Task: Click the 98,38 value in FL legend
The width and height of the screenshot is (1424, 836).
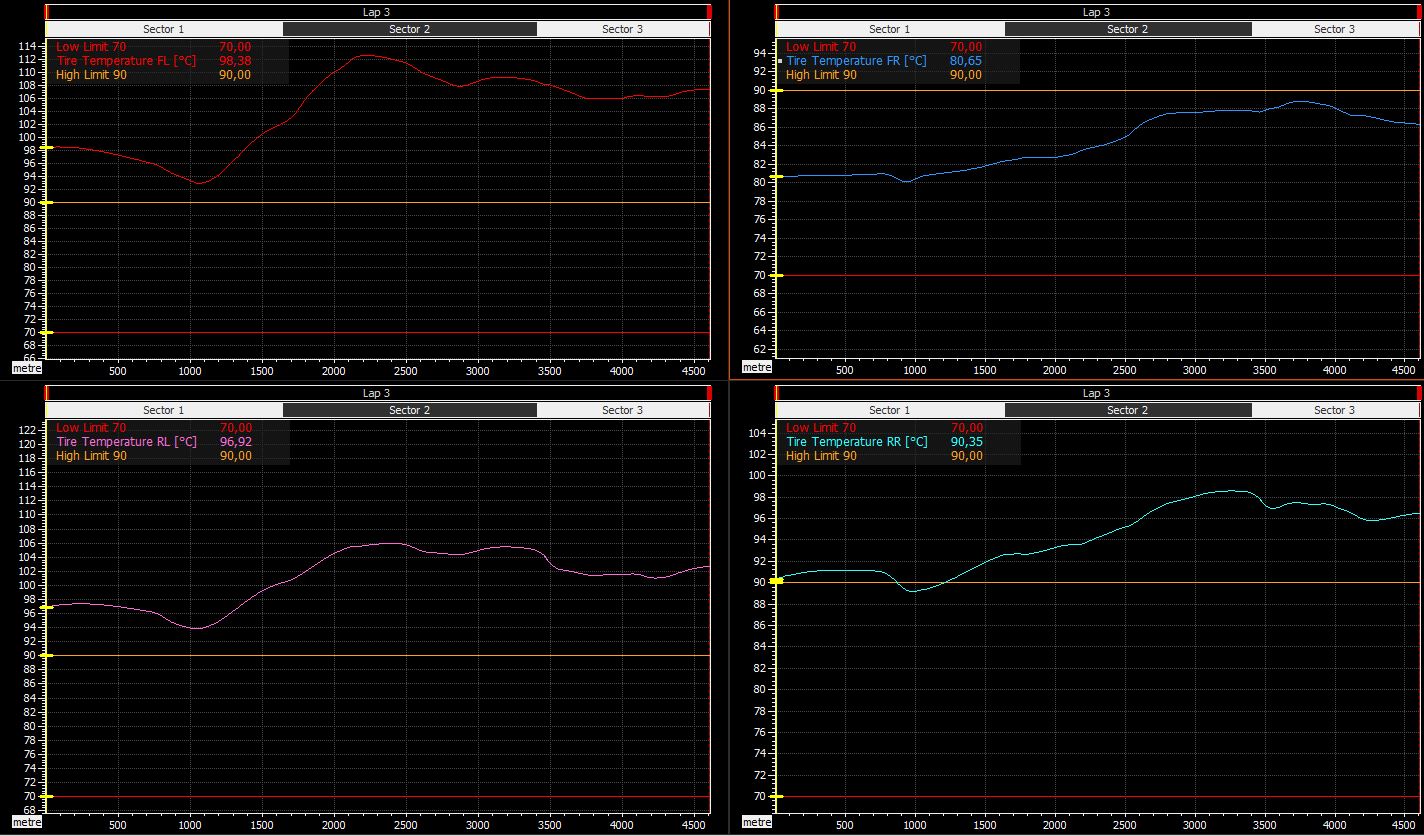Action: [x=235, y=61]
